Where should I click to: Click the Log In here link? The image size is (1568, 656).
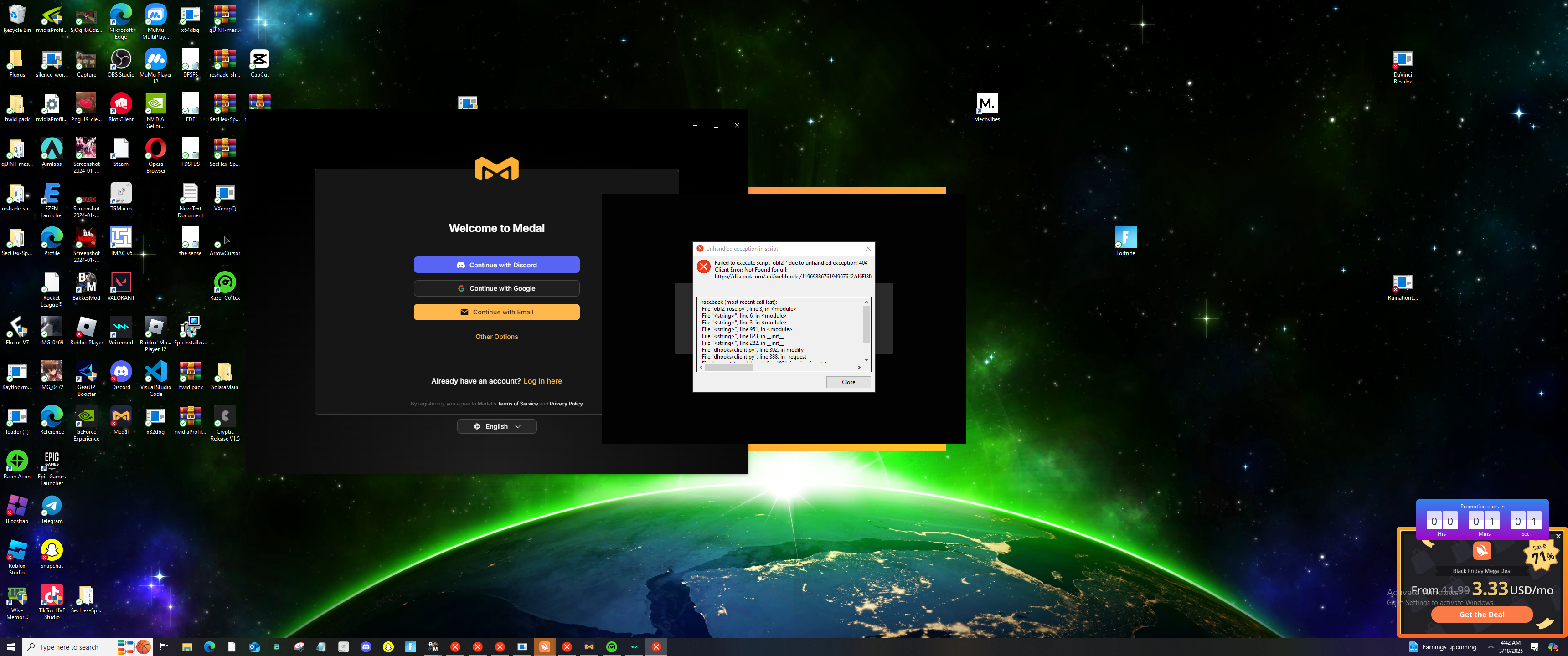tap(542, 381)
